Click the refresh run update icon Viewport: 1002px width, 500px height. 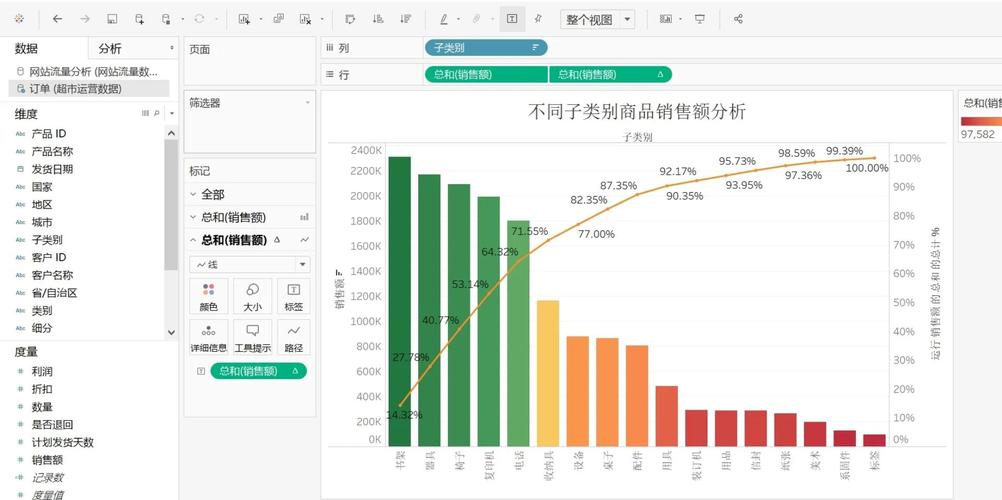tap(199, 19)
